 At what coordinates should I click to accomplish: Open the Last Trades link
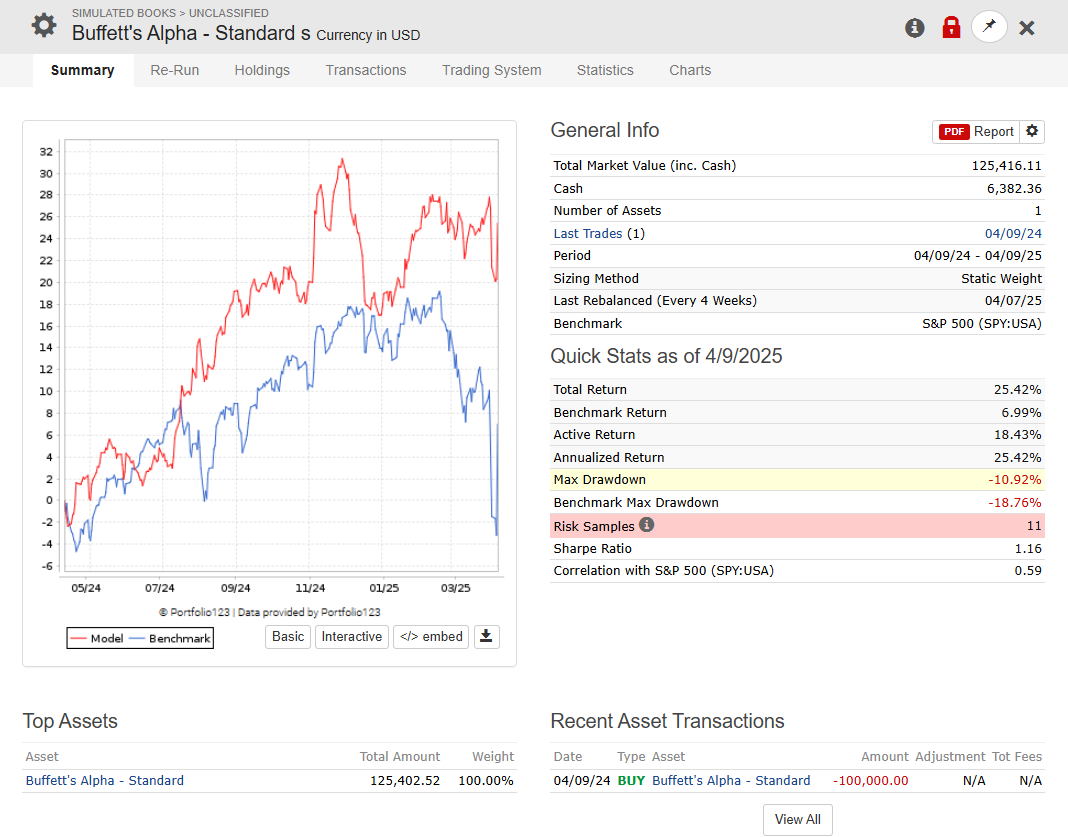pos(588,234)
